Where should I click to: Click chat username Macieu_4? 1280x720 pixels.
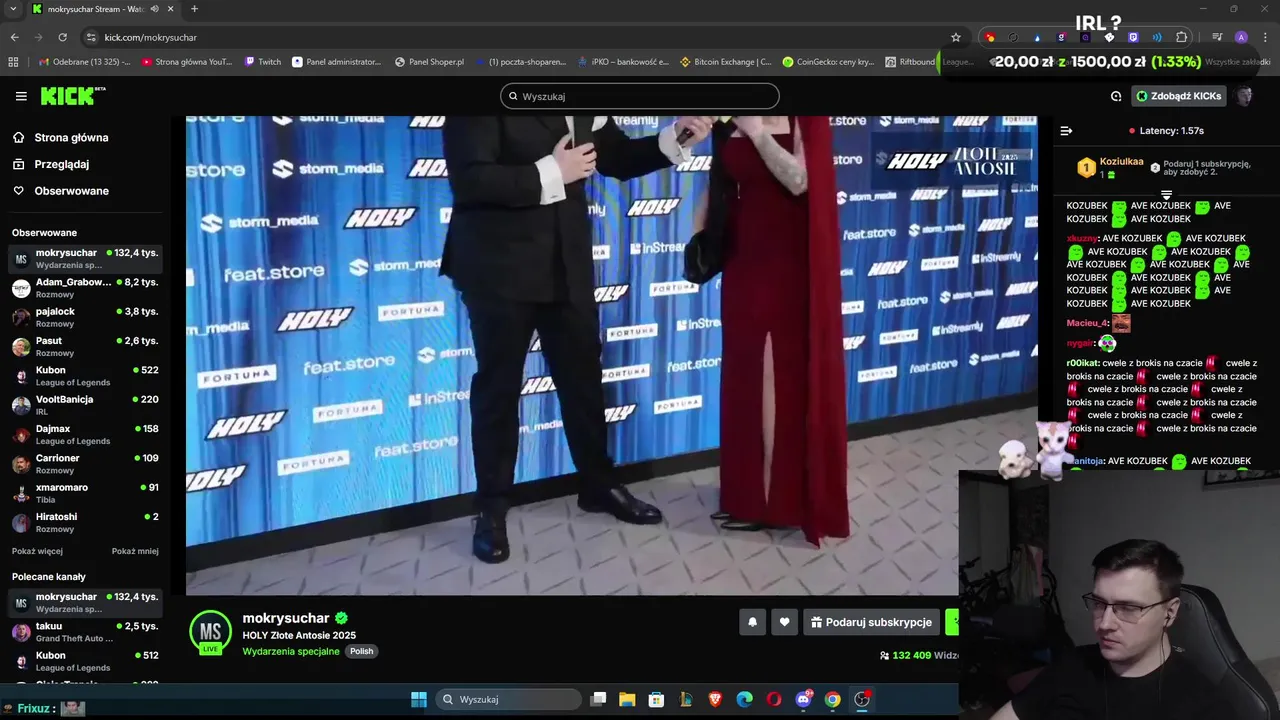click(1087, 323)
